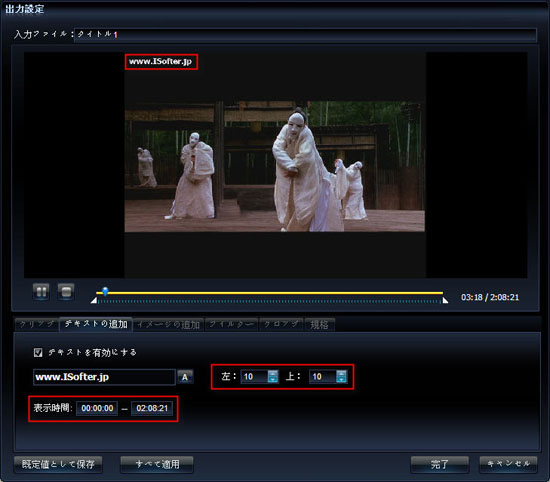This screenshot has width=550, height=482.
Task: Adjust the 左 value spinner arrows
Action: click(273, 377)
